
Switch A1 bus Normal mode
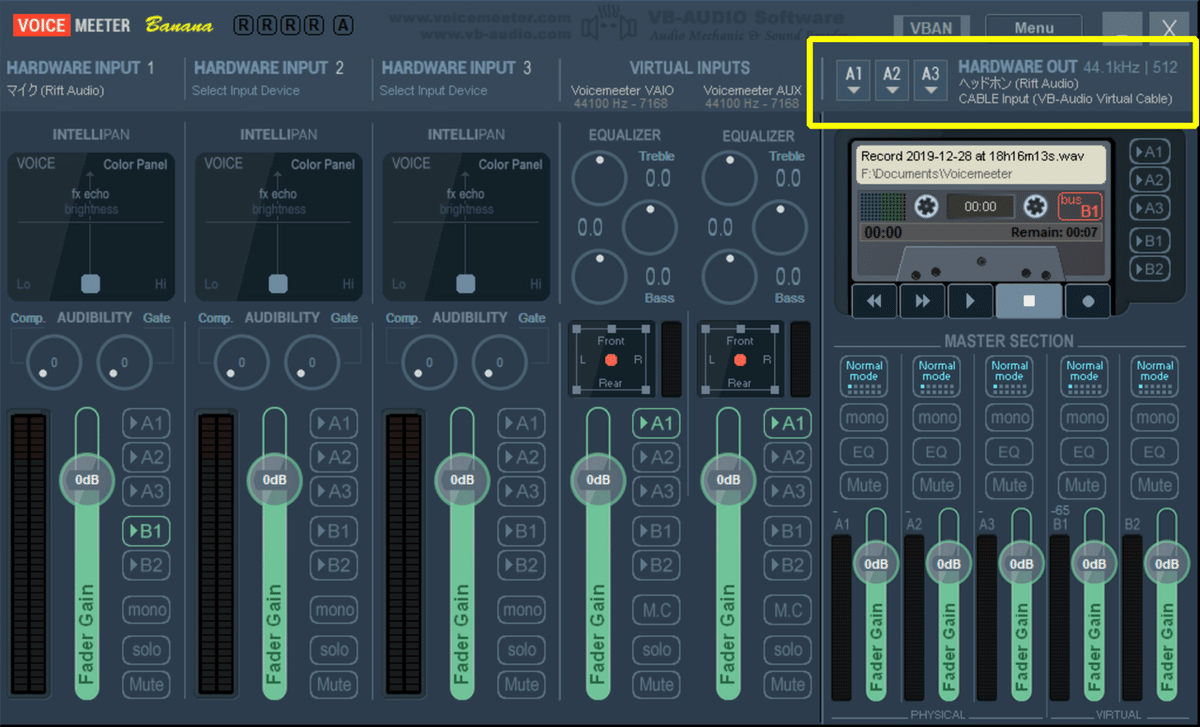(x=864, y=378)
